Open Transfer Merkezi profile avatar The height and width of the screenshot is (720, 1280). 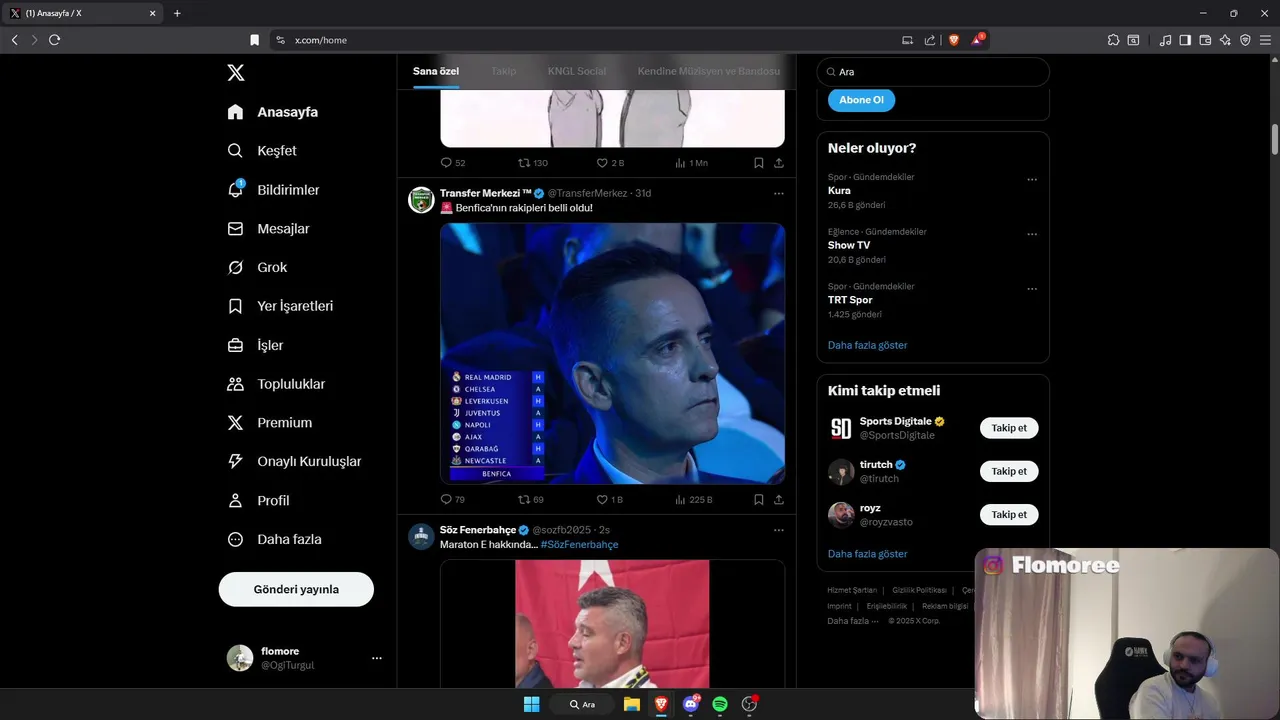point(421,199)
